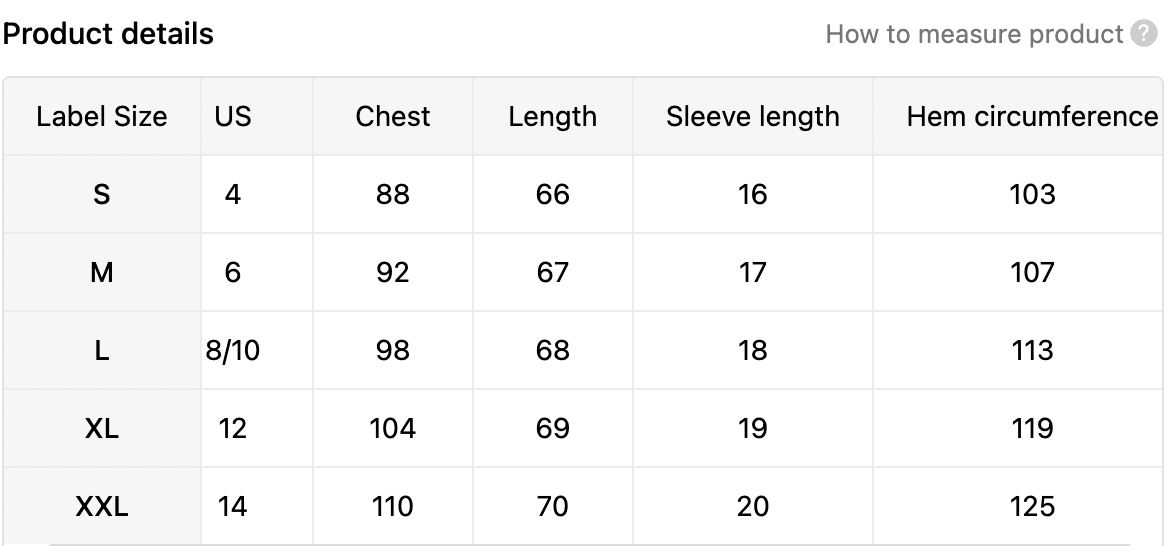Click the question mark help icon
This screenshot has height=546, width=1170.
(x=1144, y=34)
